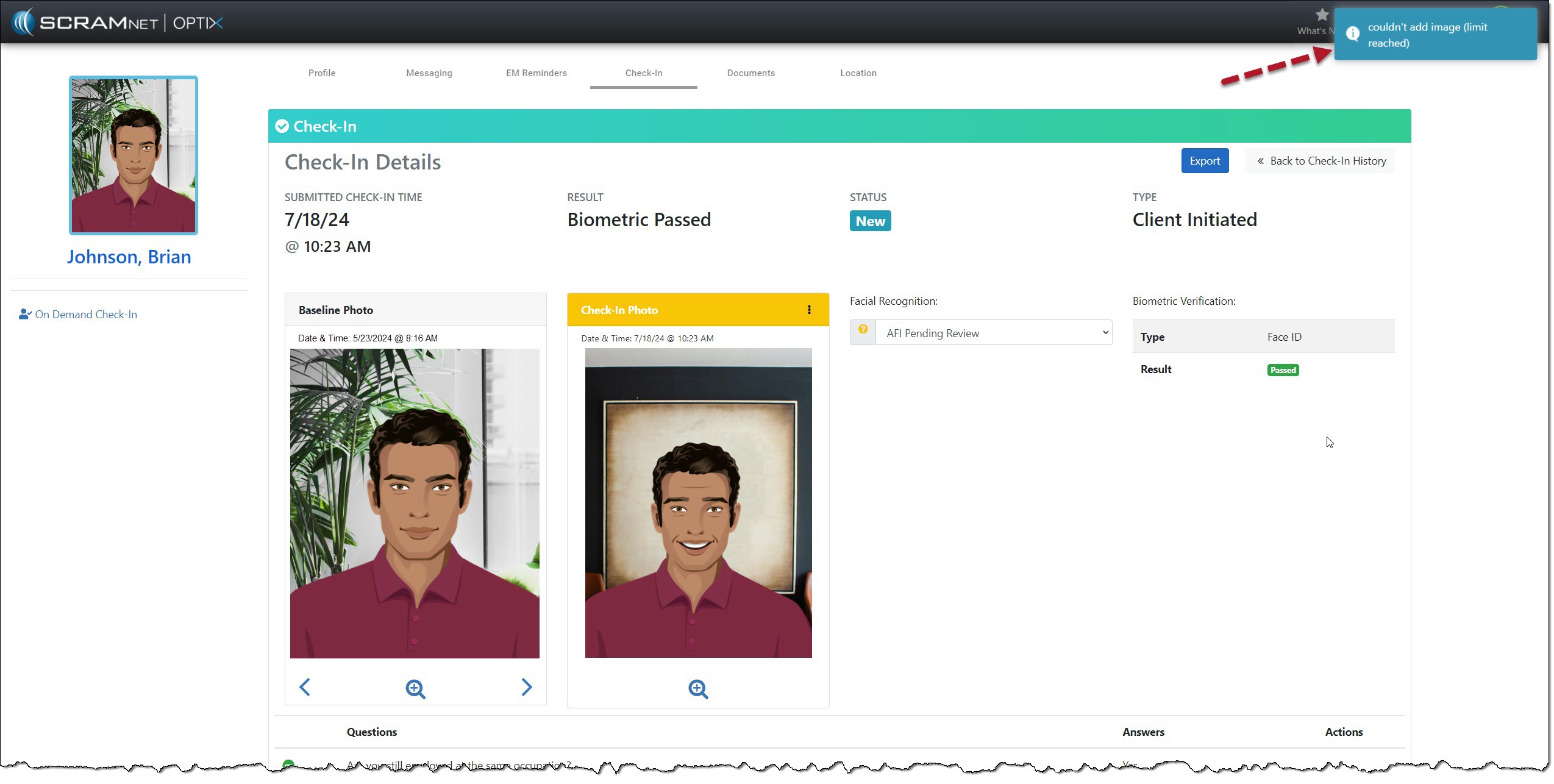1554x784 pixels.
Task: Switch to the Messaging tab
Action: [x=429, y=73]
